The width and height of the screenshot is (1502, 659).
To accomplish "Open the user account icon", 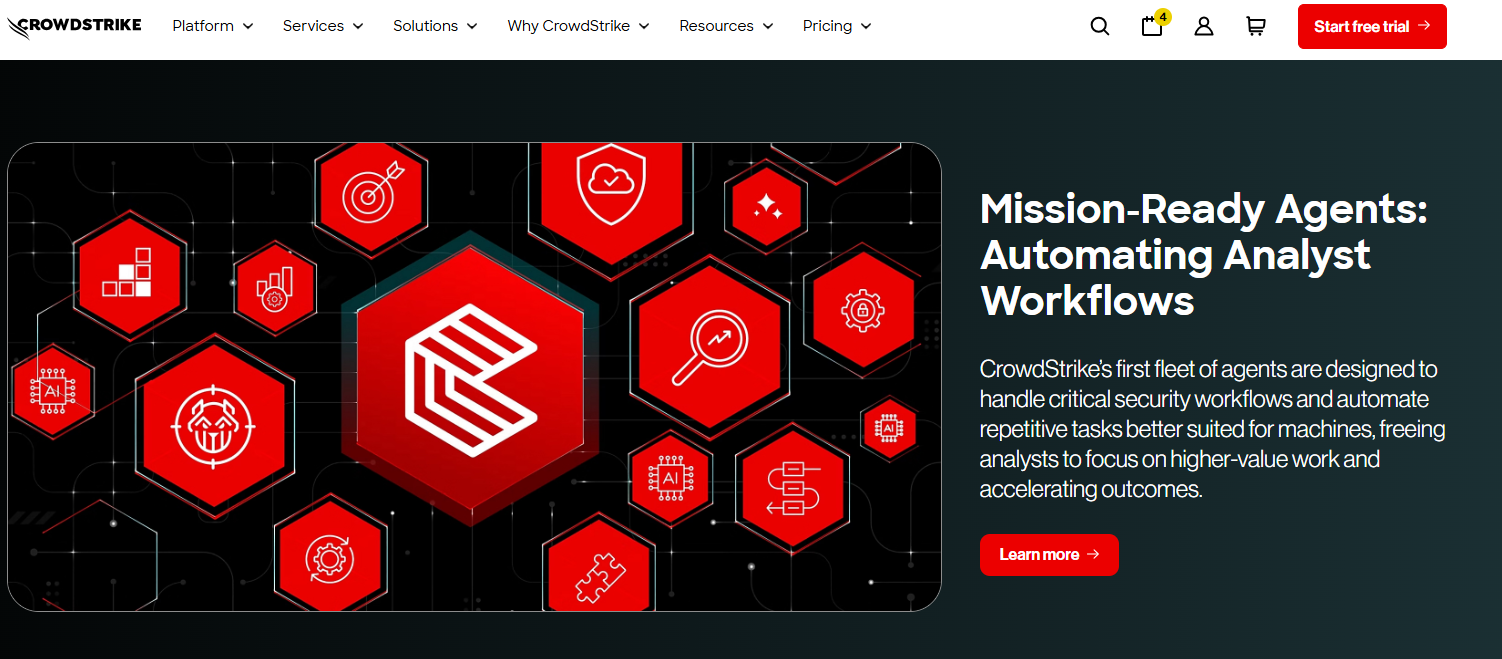I will click(1204, 27).
